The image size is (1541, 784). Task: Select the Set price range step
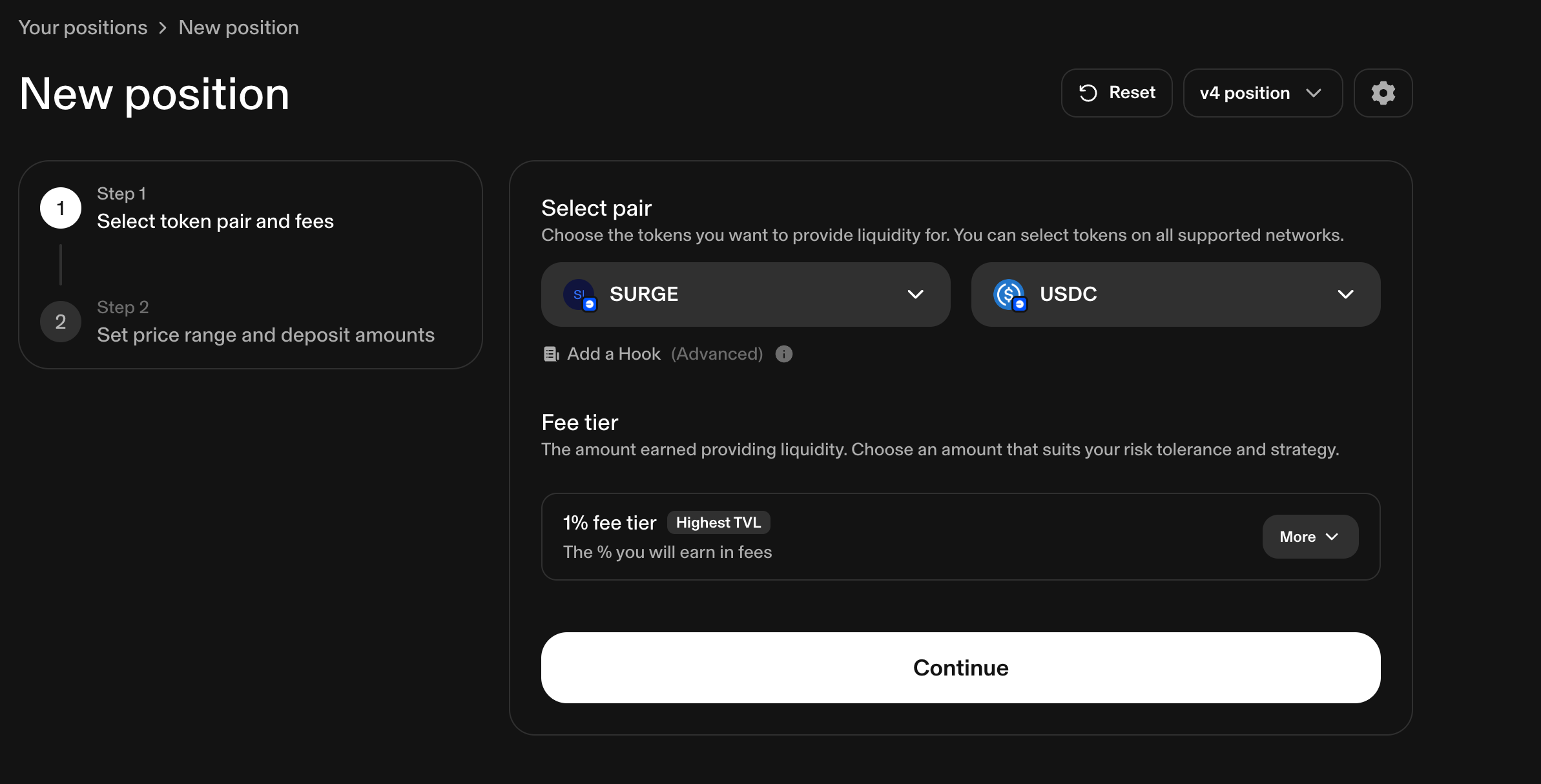point(265,335)
